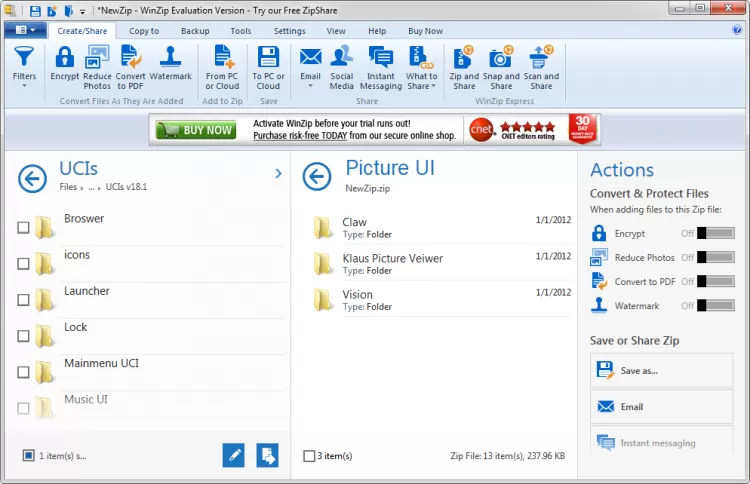Image resolution: width=750 pixels, height=484 pixels.
Task: Check the Lock folder checkbox
Action: [x=23, y=336]
